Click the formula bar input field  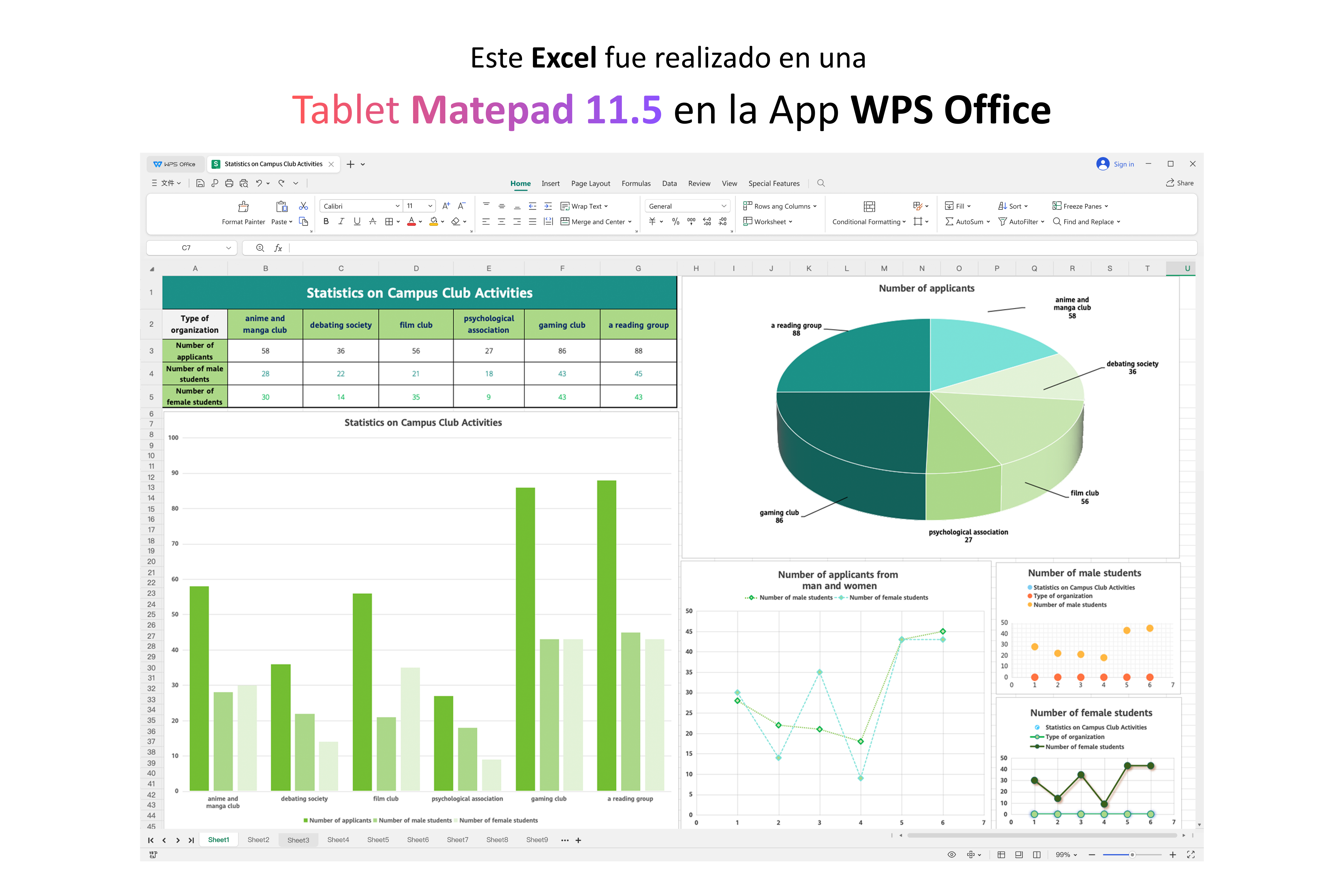tap(743, 247)
